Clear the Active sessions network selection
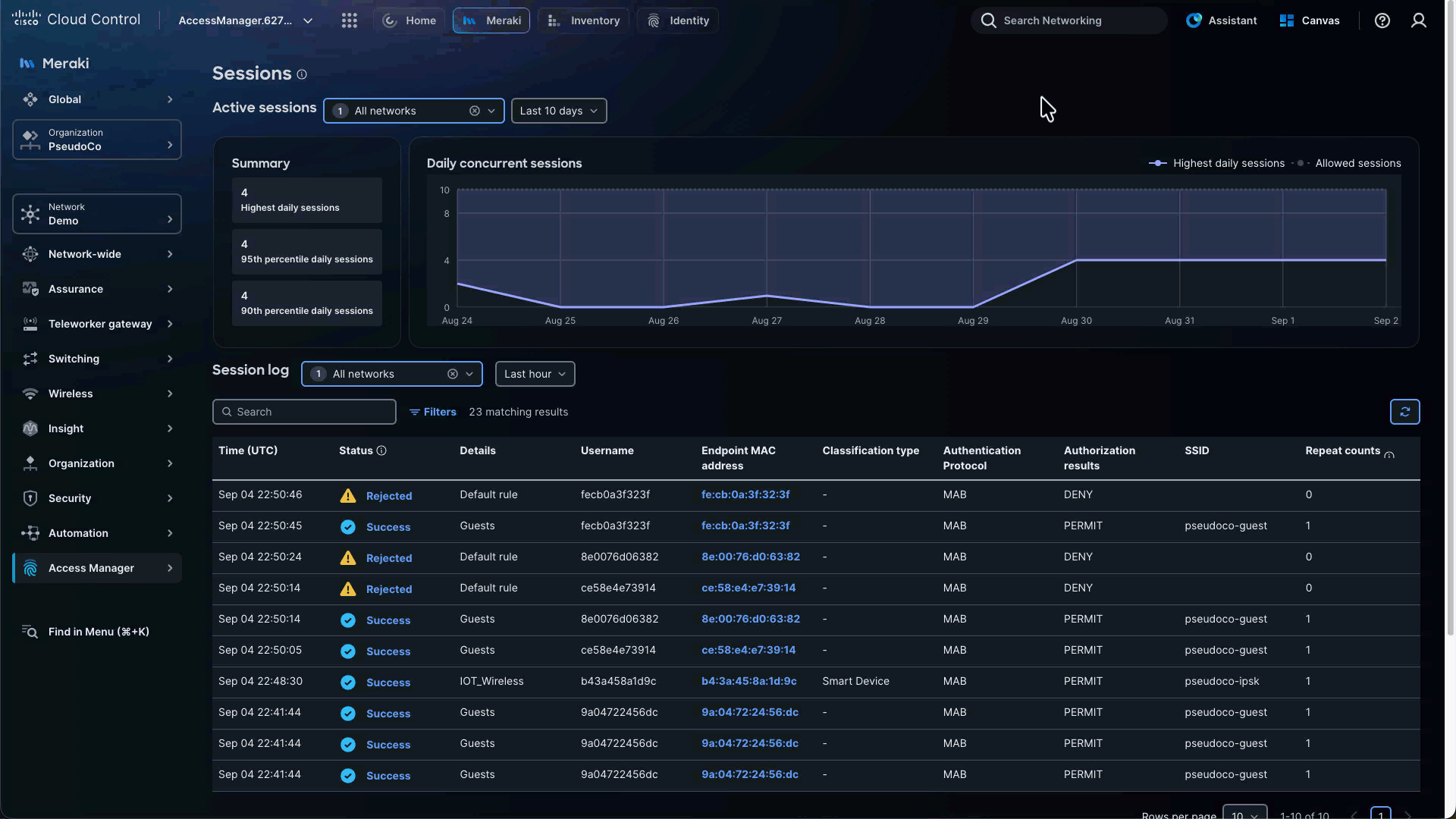 point(475,111)
